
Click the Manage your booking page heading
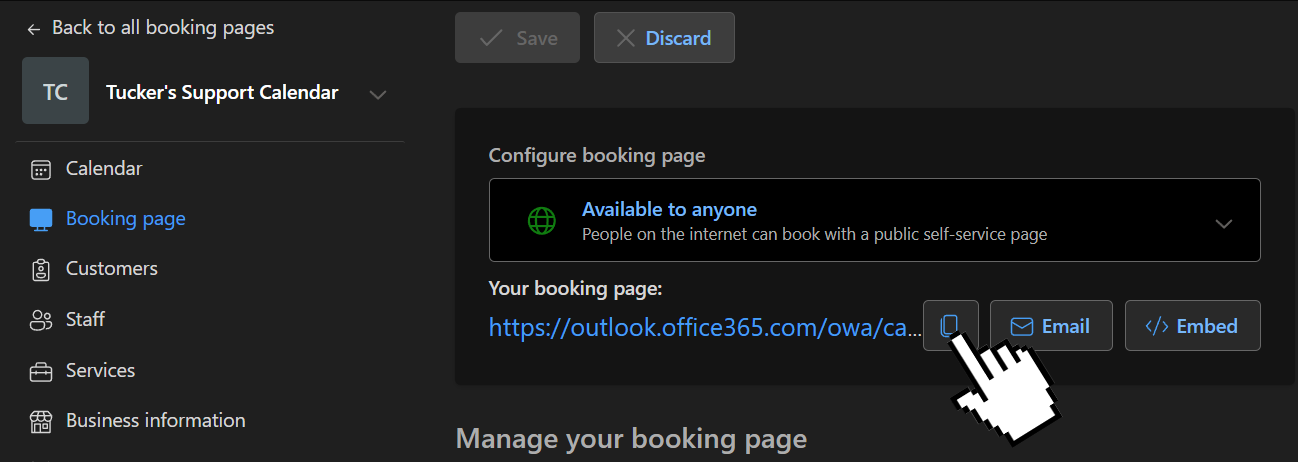pyautogui.click(x=631, y=439)
